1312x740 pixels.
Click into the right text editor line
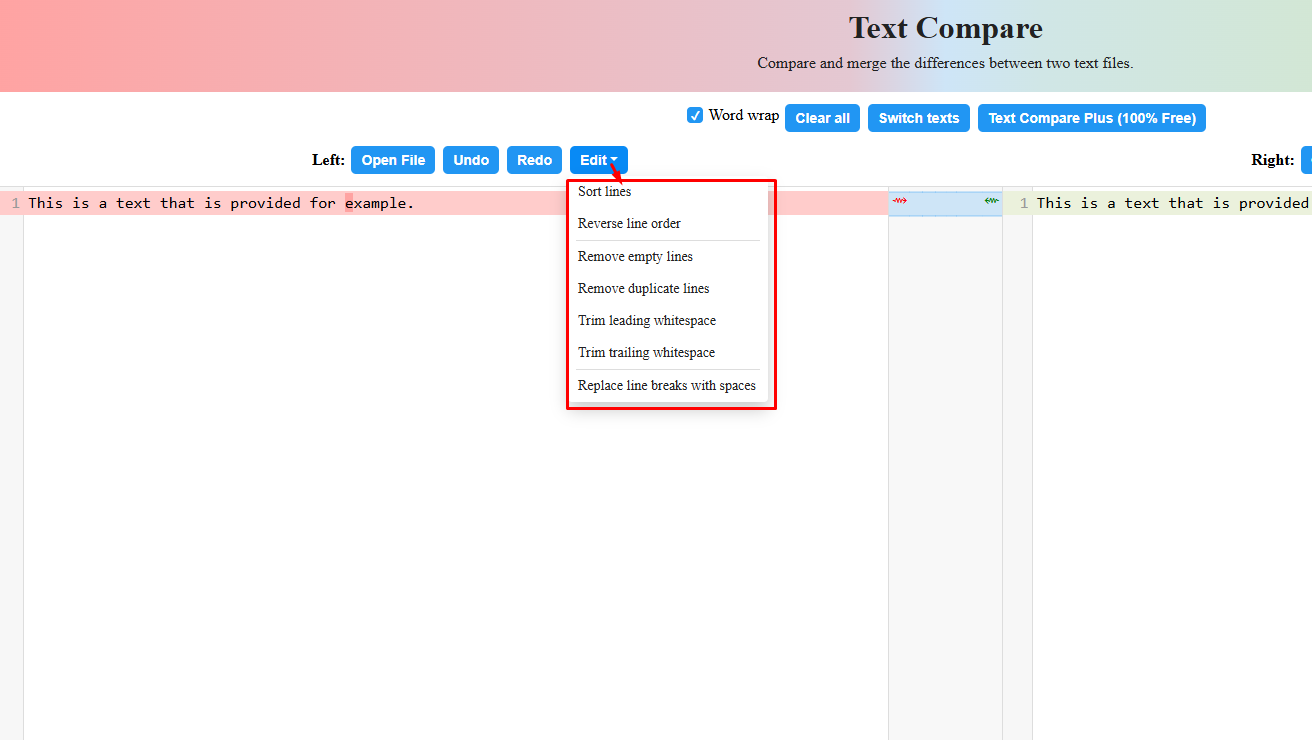1172,203
